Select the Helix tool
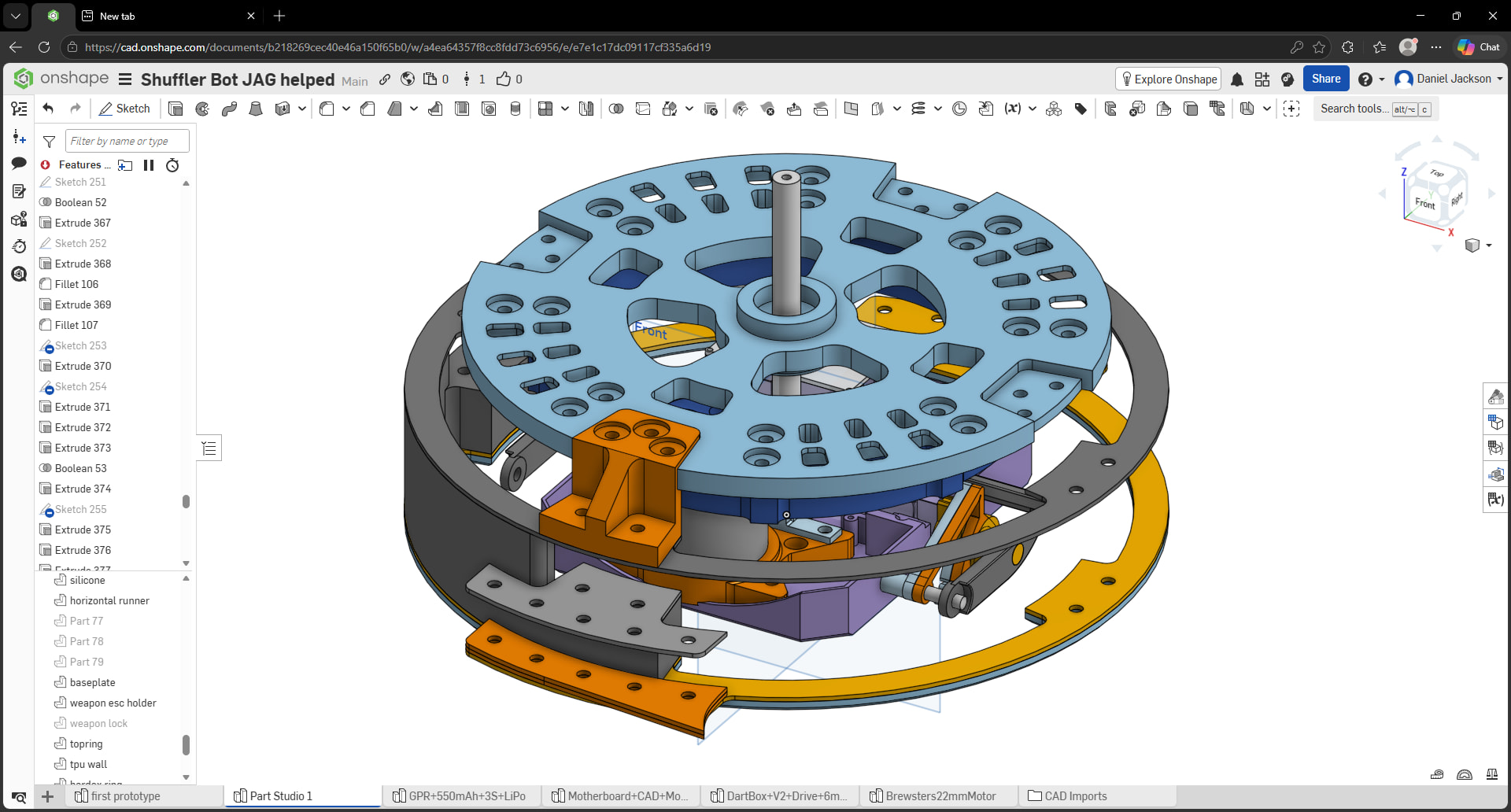1511x812 pixels. (918, 109)
